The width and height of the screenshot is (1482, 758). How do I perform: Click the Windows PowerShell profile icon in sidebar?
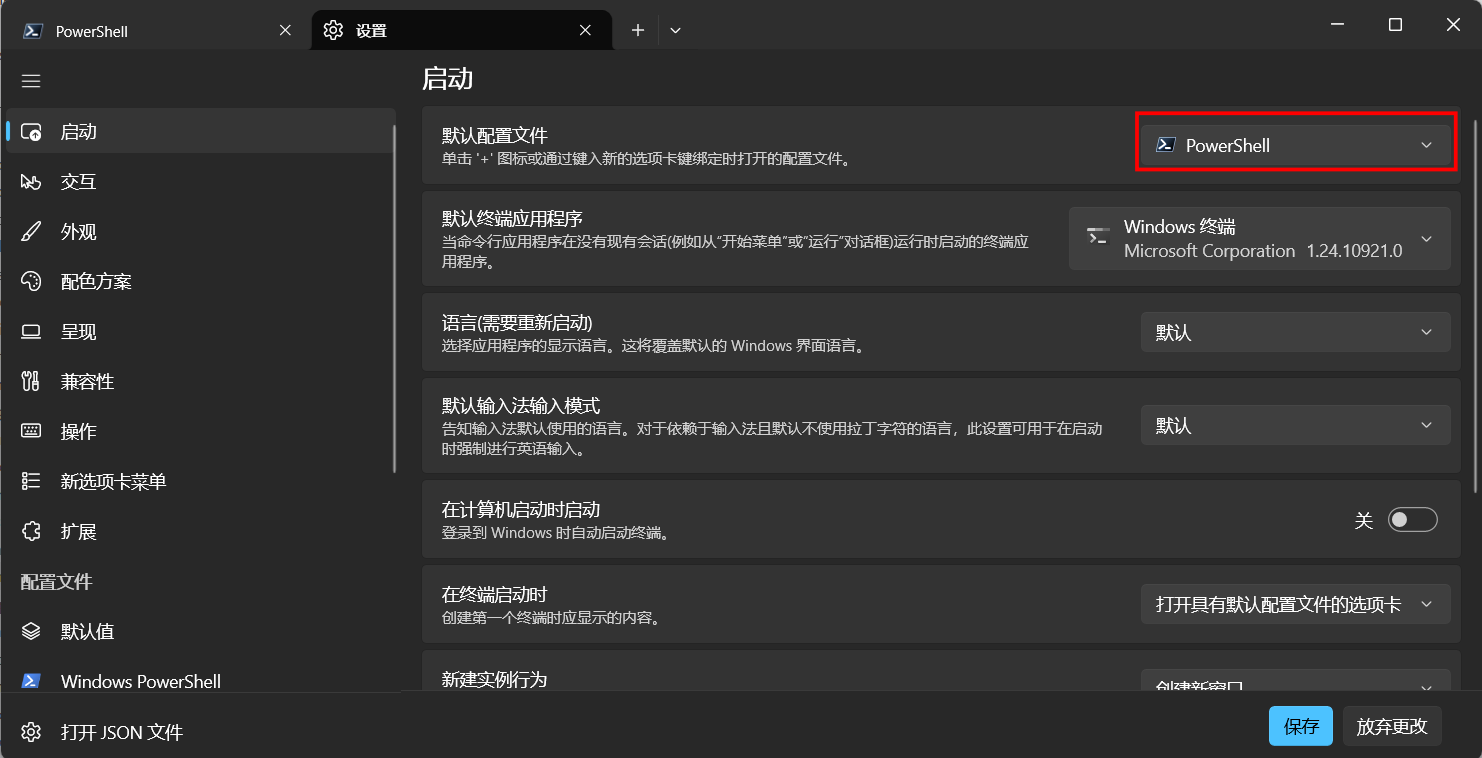pos(31,681)
